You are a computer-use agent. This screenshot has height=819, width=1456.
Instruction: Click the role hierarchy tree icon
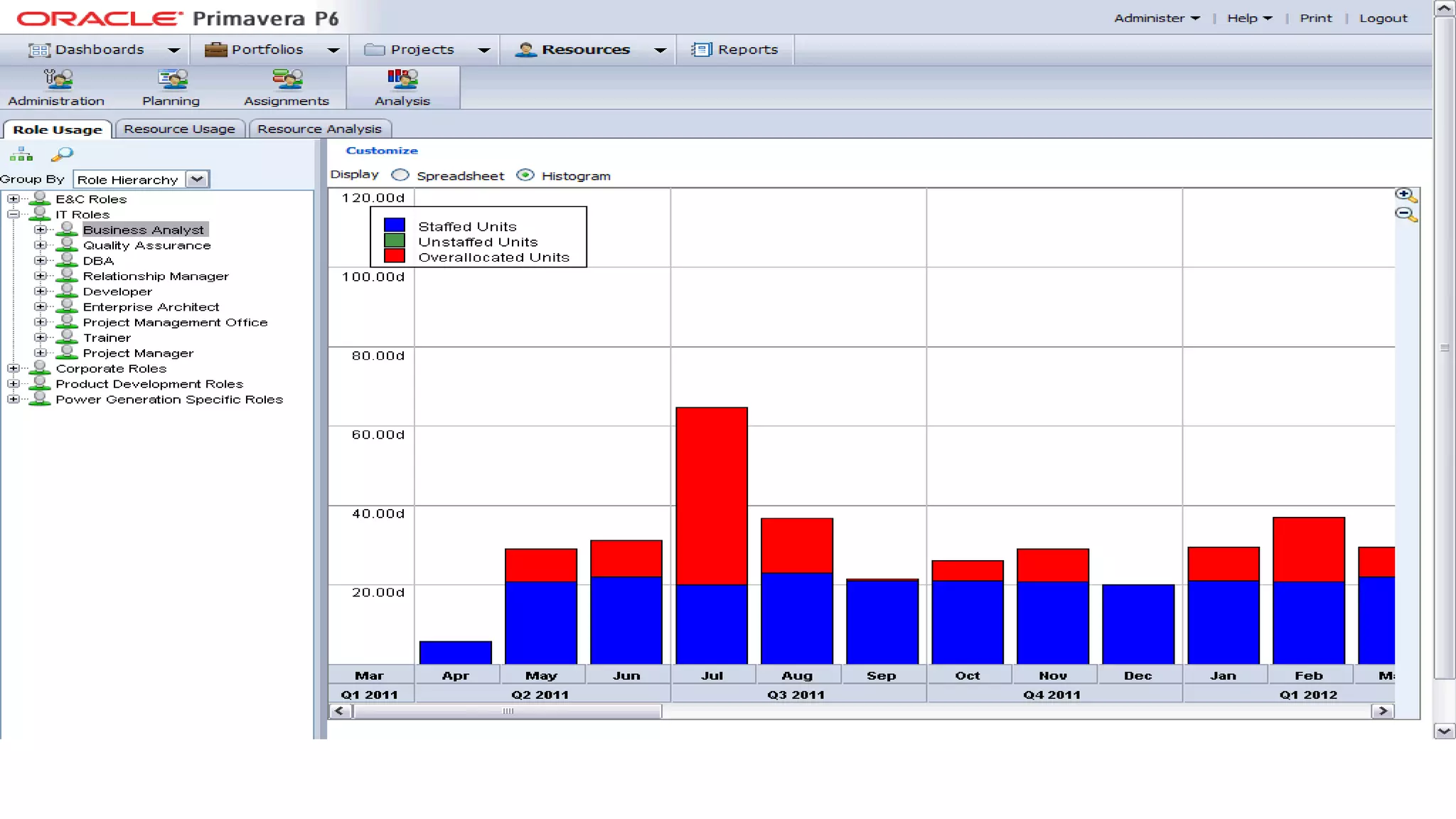point(21,154)
